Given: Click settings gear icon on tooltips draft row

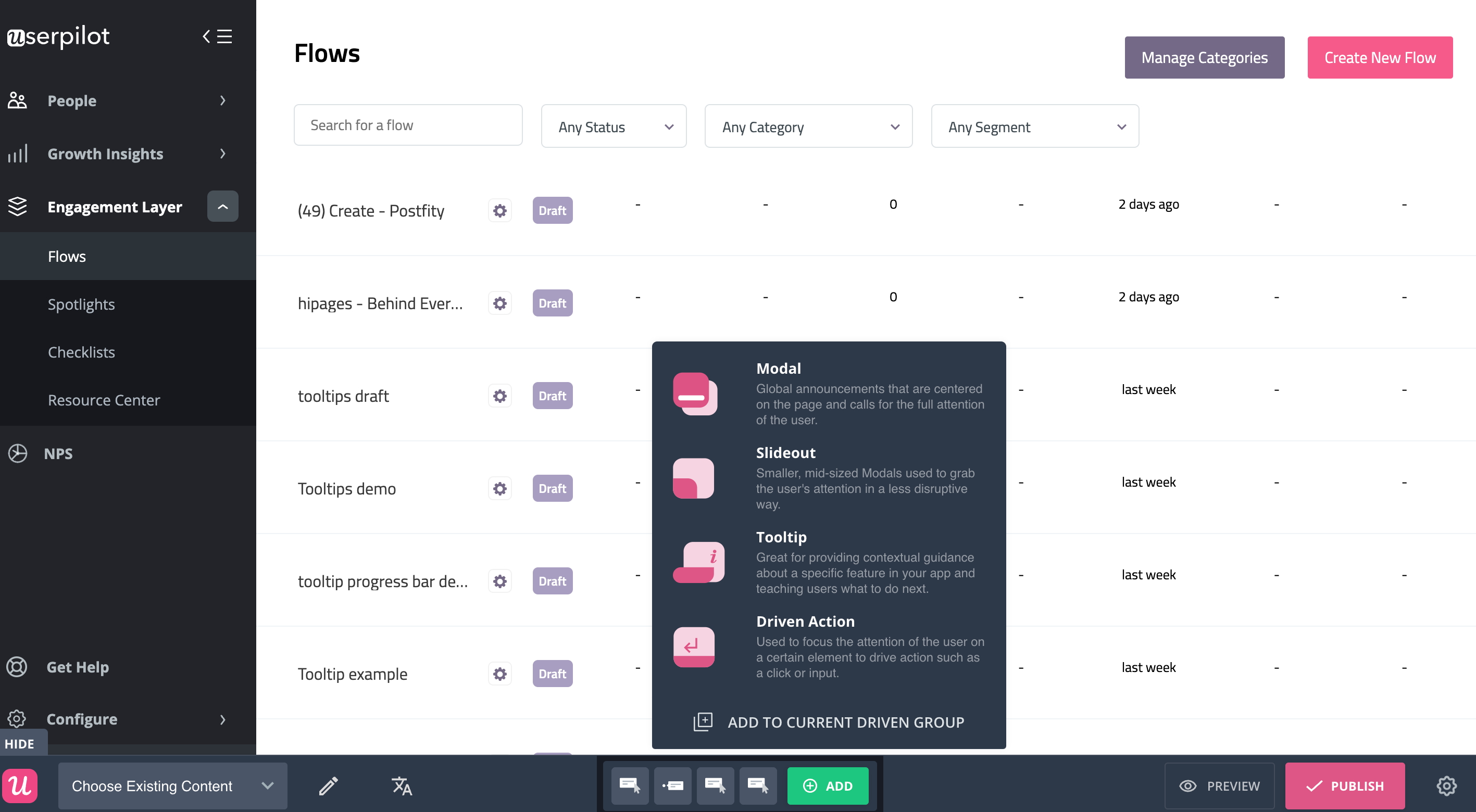Looking at the screenshot, I should (x=498, y=395).
